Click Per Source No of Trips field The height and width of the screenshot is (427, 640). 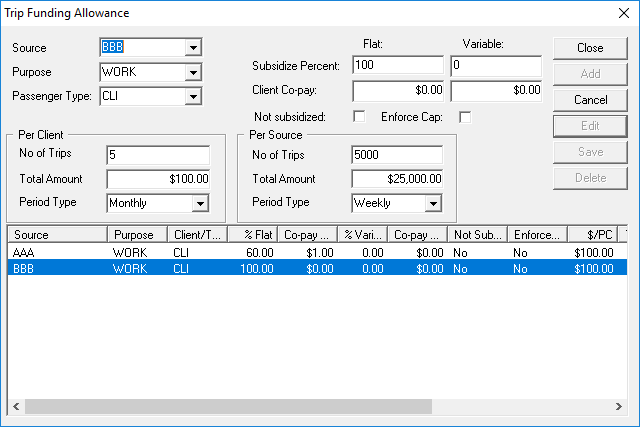[397, 155]
